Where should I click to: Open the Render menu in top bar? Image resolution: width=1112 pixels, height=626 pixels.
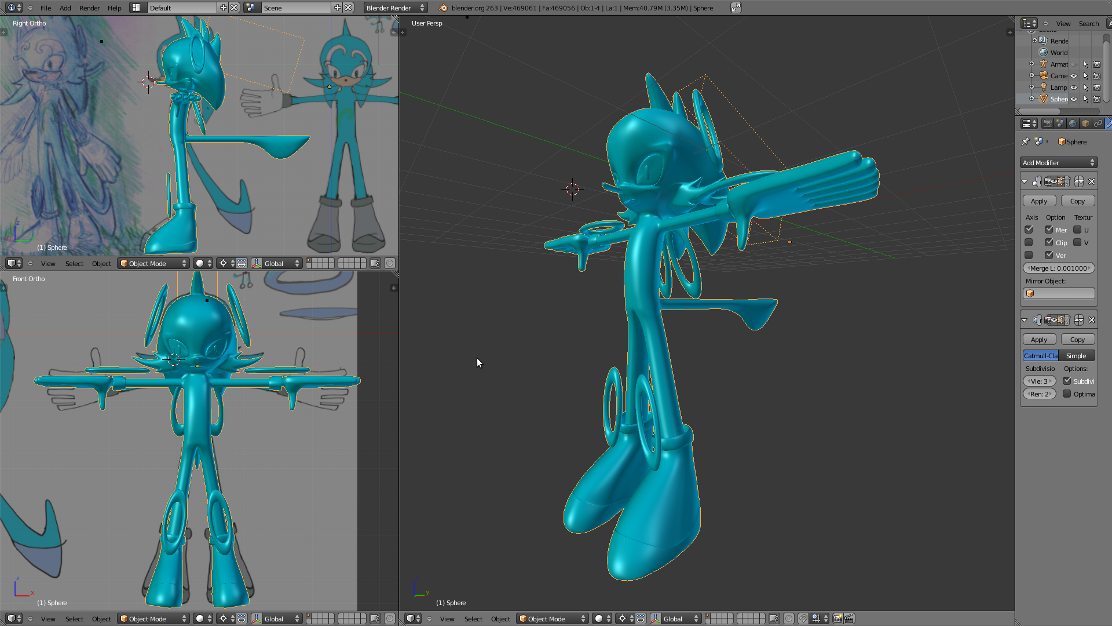[90, 7]
